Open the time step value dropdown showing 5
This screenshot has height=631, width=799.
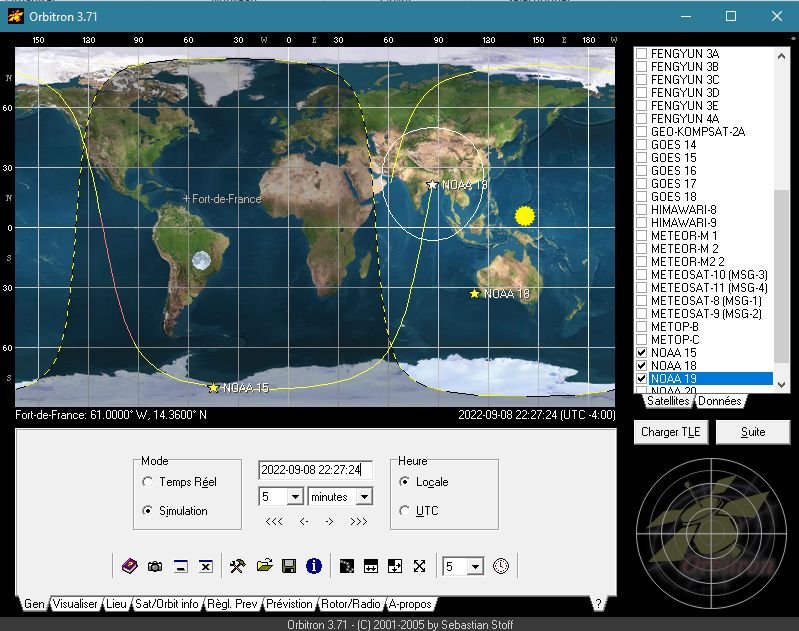295,496
